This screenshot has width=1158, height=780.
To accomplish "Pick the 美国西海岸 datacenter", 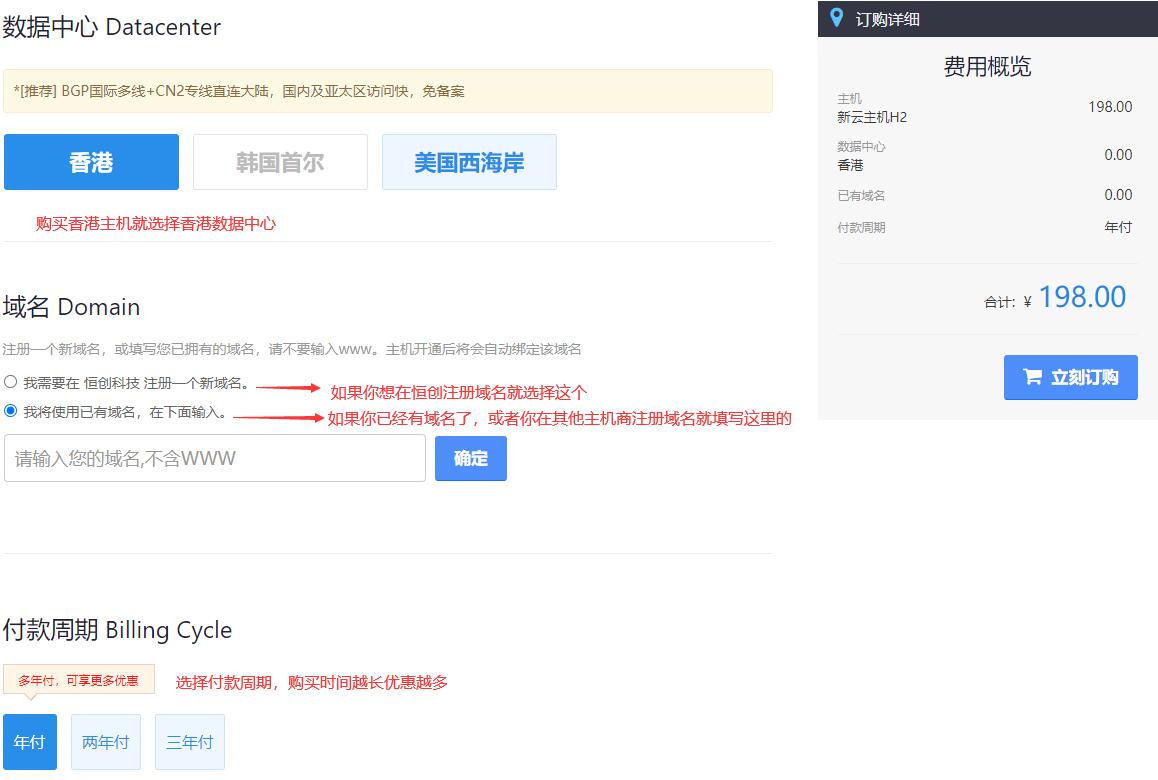I will pyautogui.click(x=469, y=162).
